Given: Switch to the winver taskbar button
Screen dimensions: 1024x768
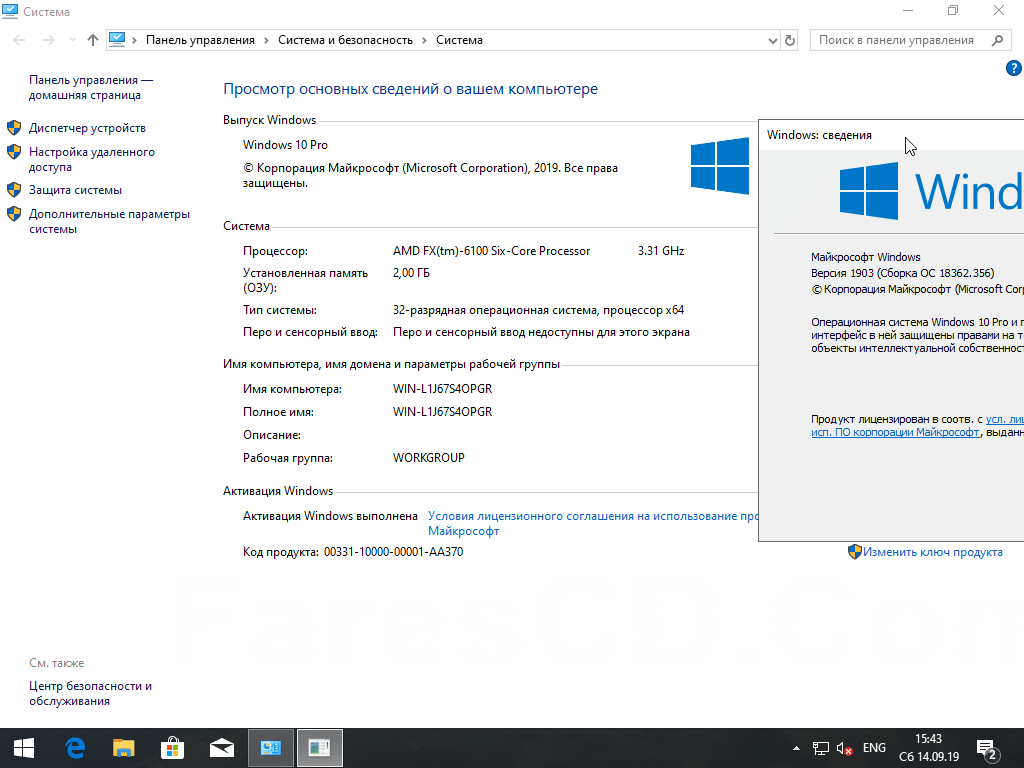Looking at the screenshot, I should pyautogui.click(x=320, y=748).
